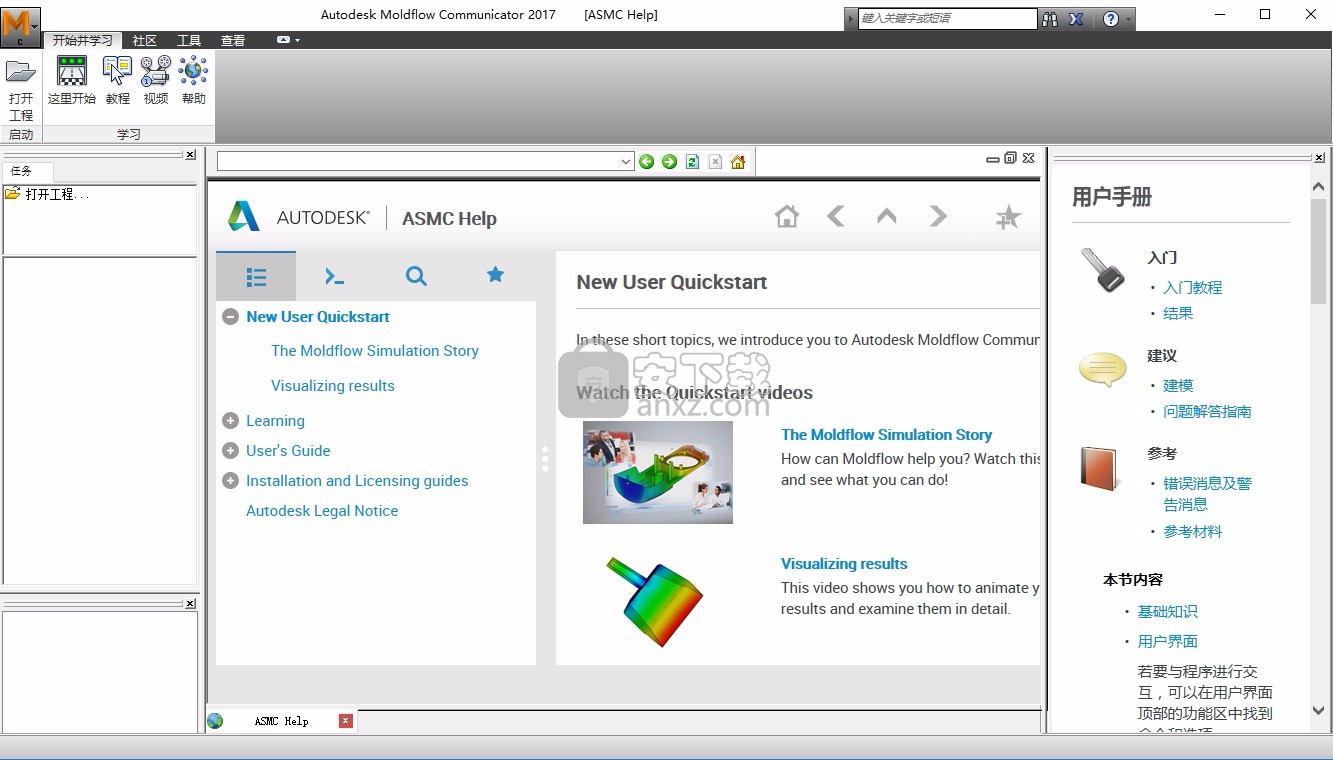Click 打开工程 folder icon in task pane

point(13,194)
